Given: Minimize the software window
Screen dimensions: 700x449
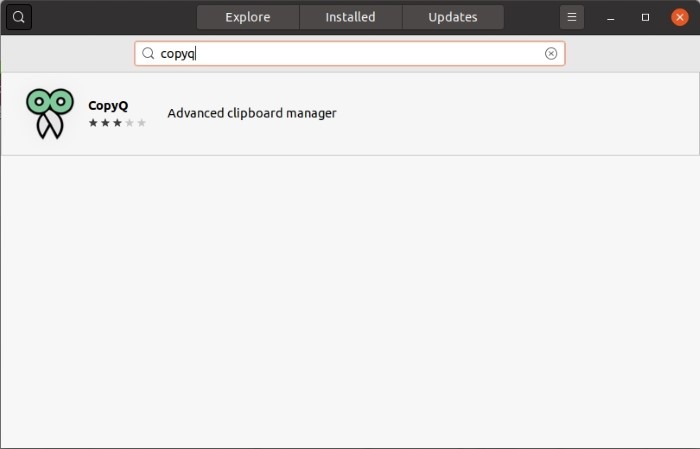Looking at the screenshot, I should (x=610, y=17).
